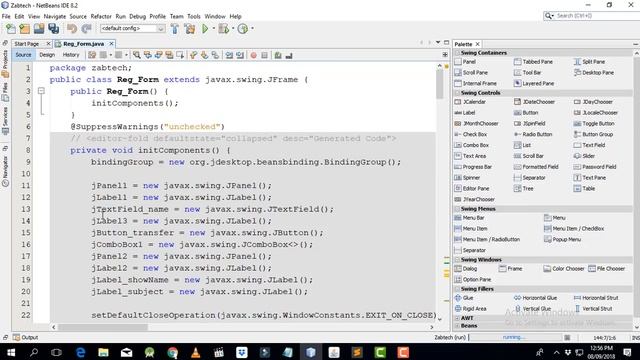The height and width of the screenshot is (360, 640).
Task: Select Button component in Palette
Action: coord(526,113)
